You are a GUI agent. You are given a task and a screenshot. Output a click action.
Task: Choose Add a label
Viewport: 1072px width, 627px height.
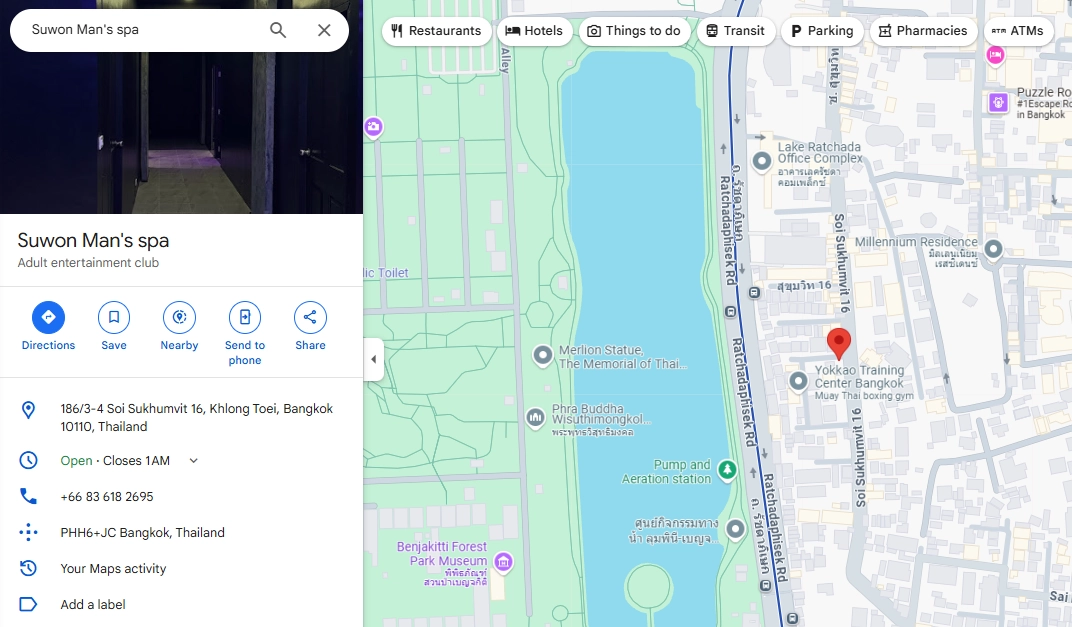pyautogui.click(x=93, y=604)
